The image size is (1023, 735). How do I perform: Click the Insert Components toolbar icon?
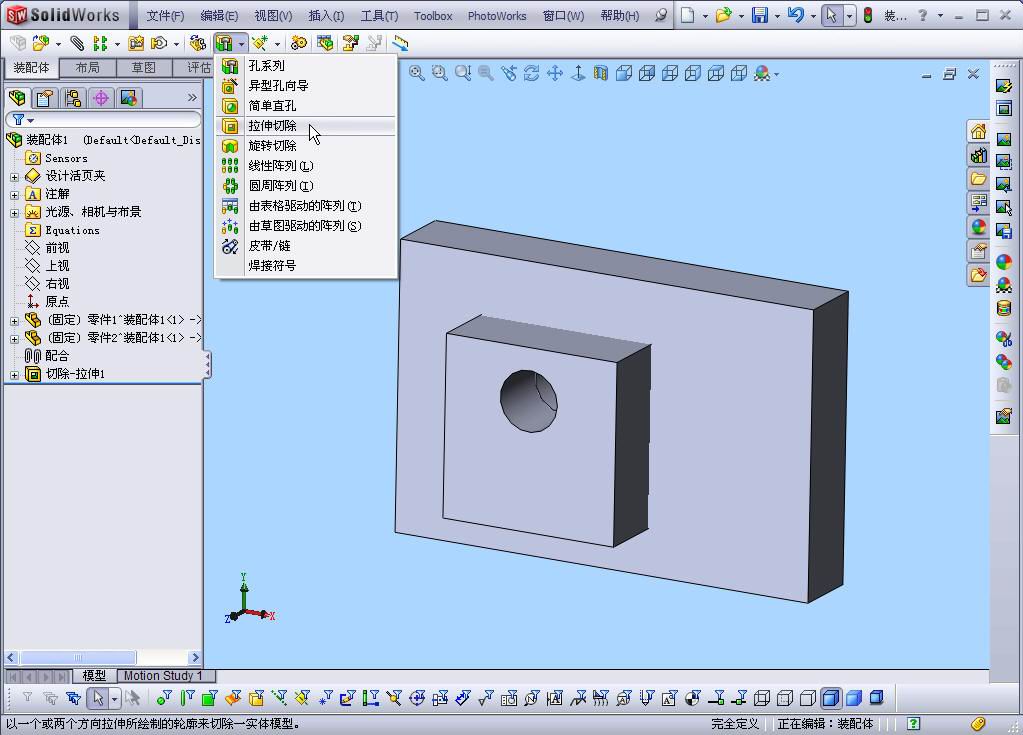40,43
